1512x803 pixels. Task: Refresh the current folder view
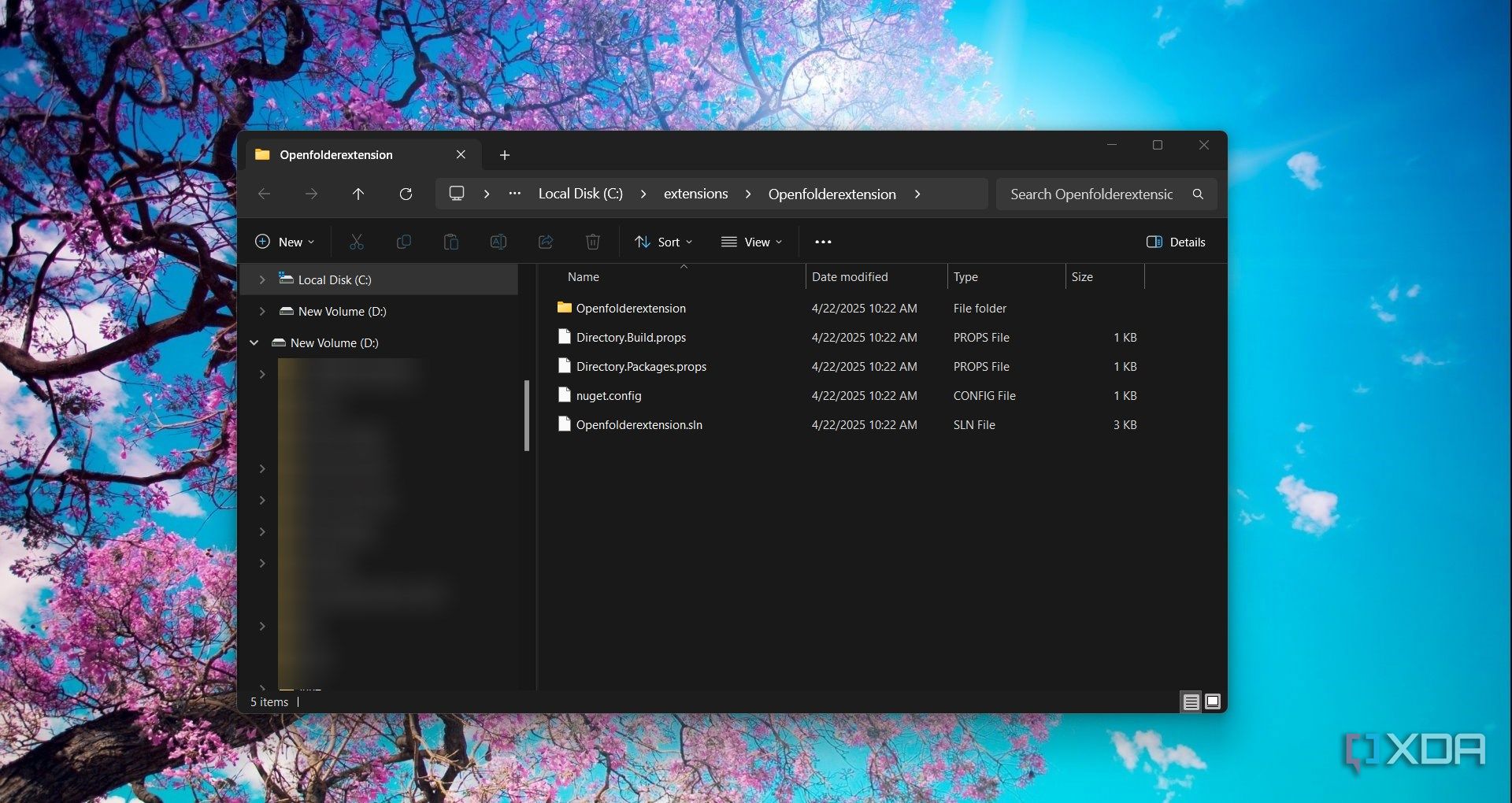pyautogui.click(x=406, y=194)
